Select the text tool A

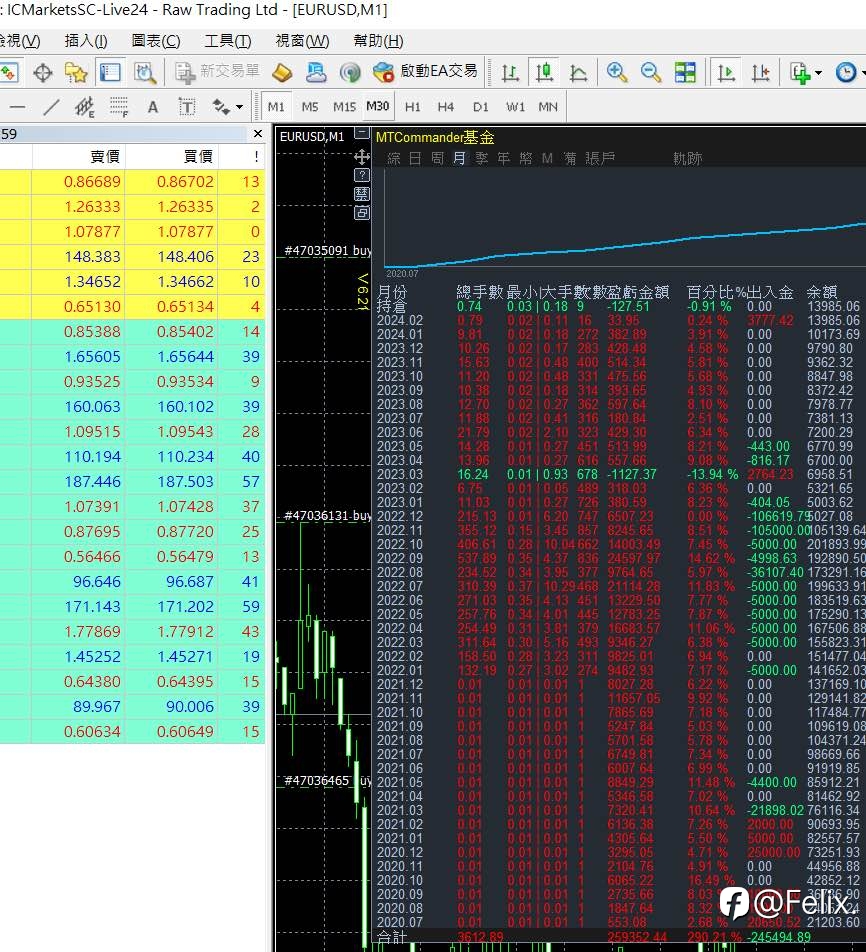point(153,107)
